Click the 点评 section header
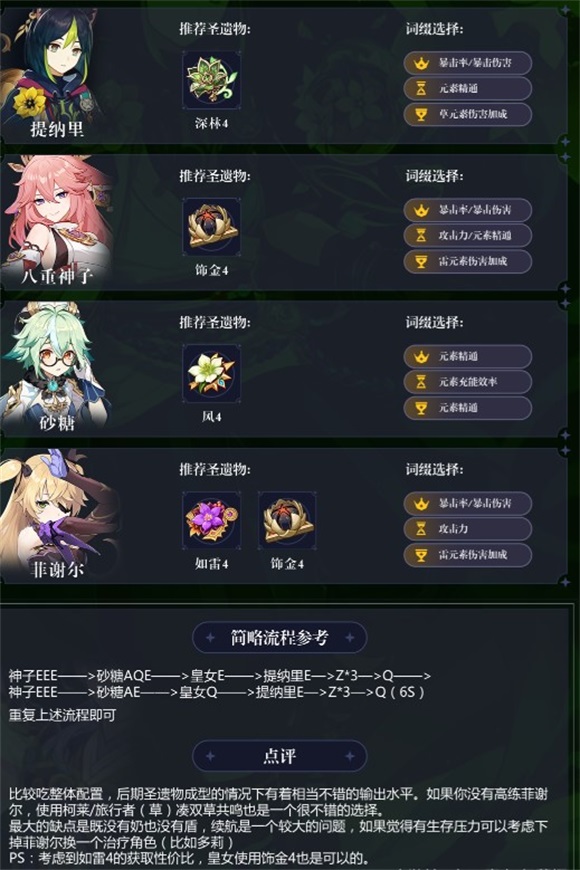The image size is (580, 870). 279,756
